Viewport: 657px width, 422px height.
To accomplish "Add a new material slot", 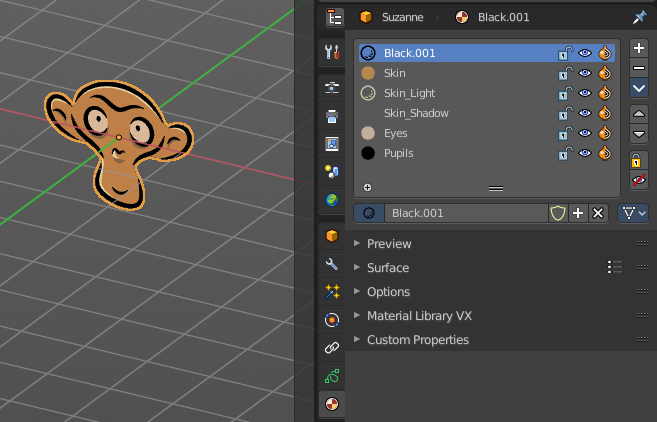I will tap(639, 48).
